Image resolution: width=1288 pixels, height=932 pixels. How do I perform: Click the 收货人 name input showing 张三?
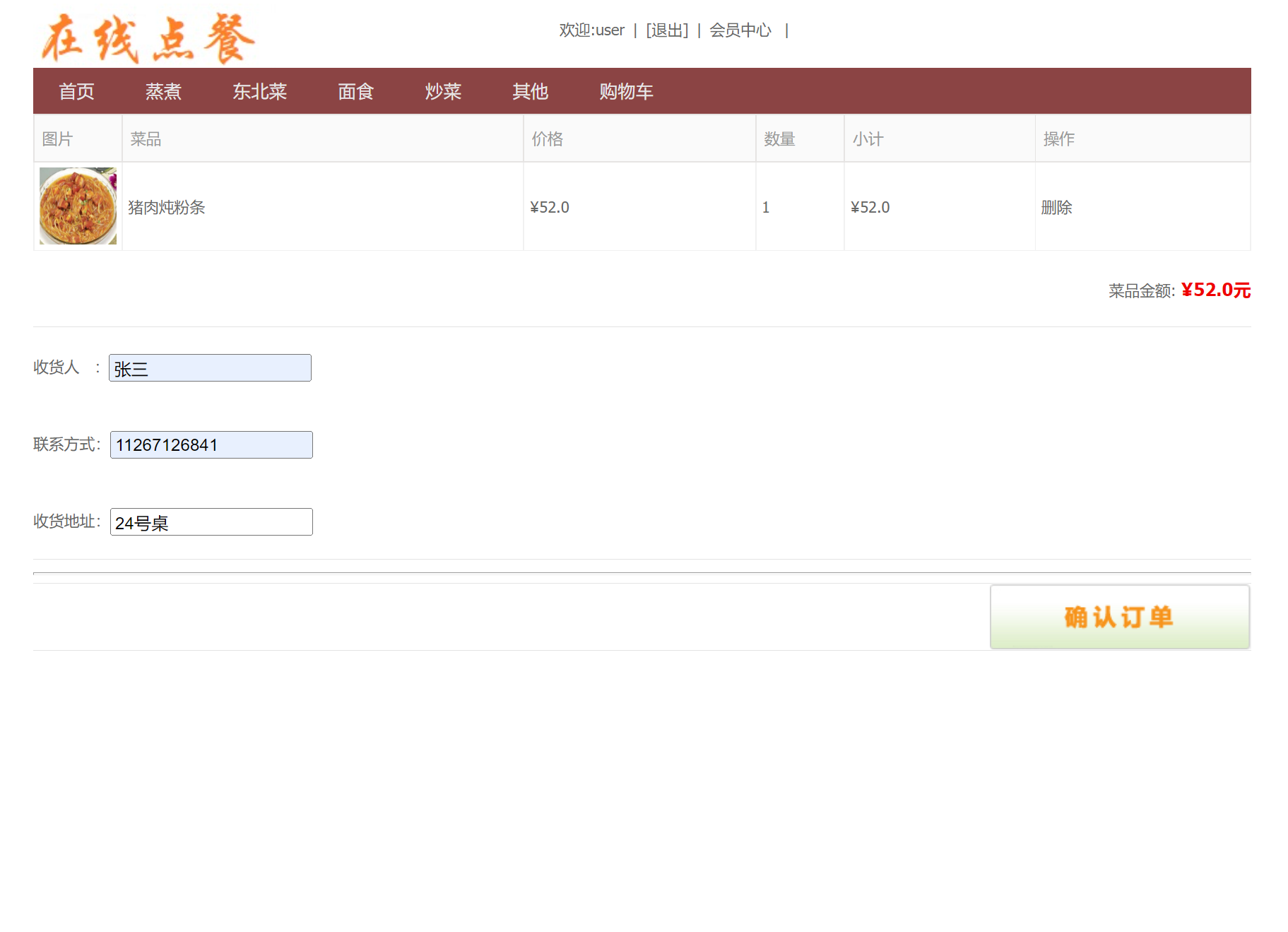point(210,367)
